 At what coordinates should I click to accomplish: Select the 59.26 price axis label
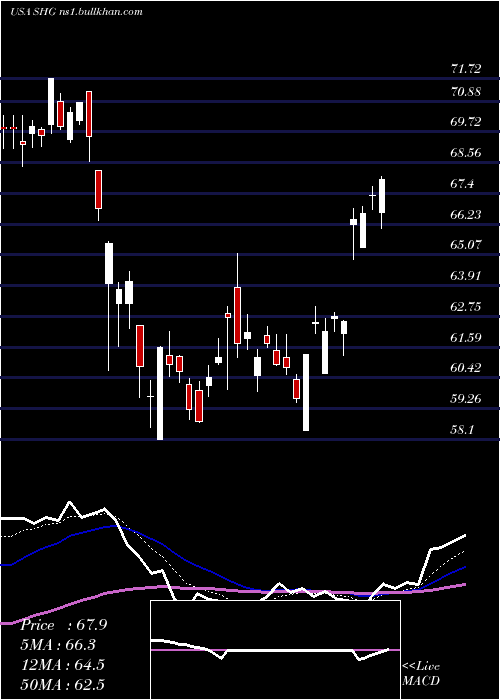pos(466,398)
